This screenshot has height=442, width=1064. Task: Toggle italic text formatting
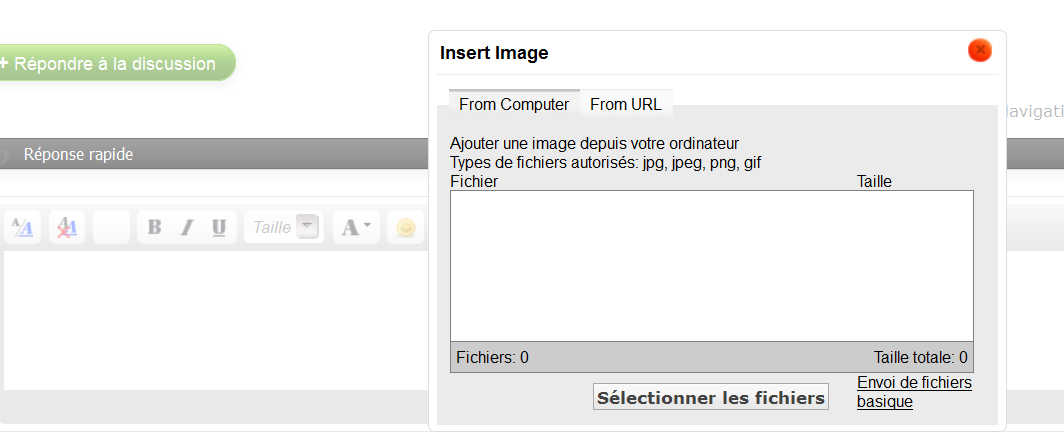(186, 228)
